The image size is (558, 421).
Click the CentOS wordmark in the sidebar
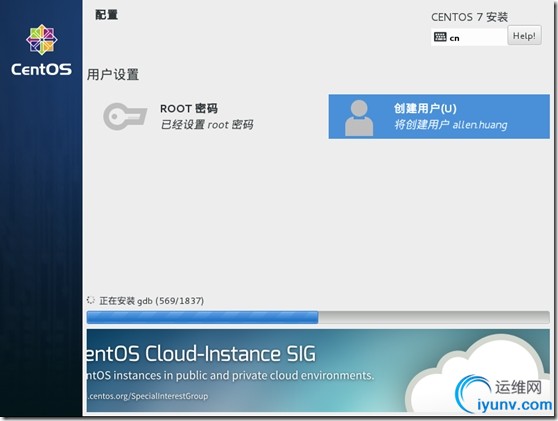[x=41, y=69]
